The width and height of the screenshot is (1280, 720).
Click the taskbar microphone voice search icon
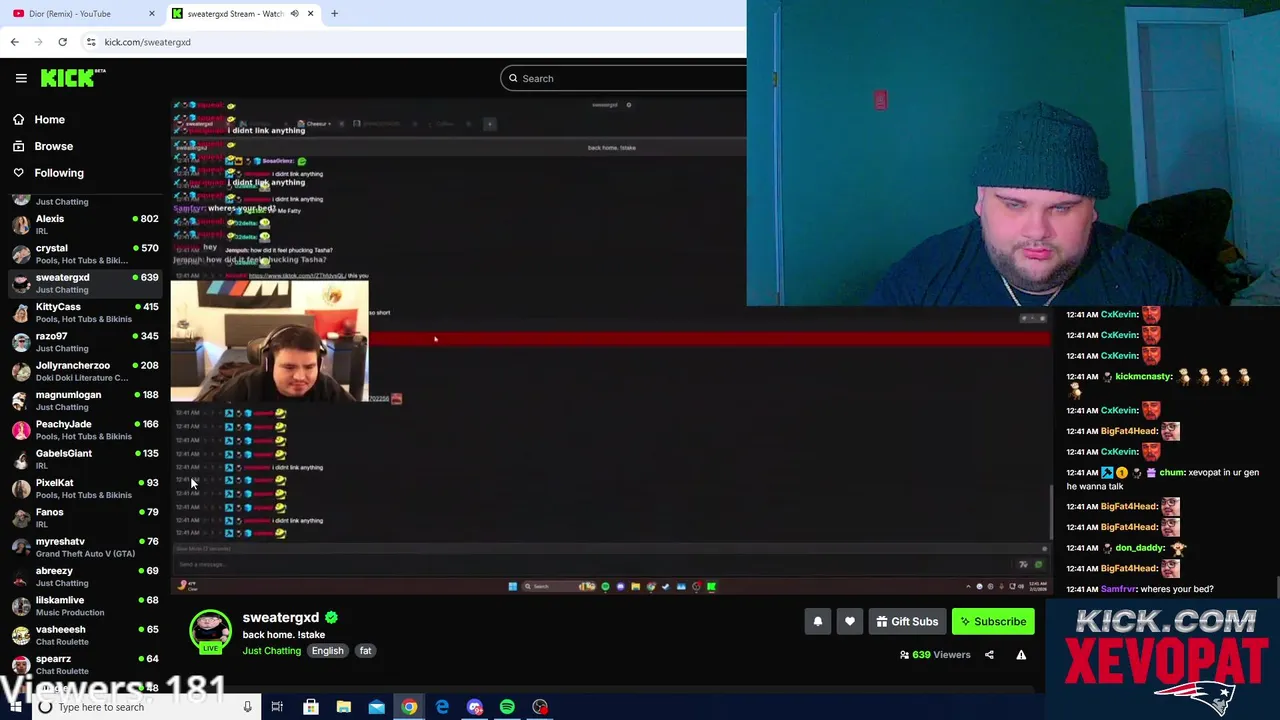[247, 707]
